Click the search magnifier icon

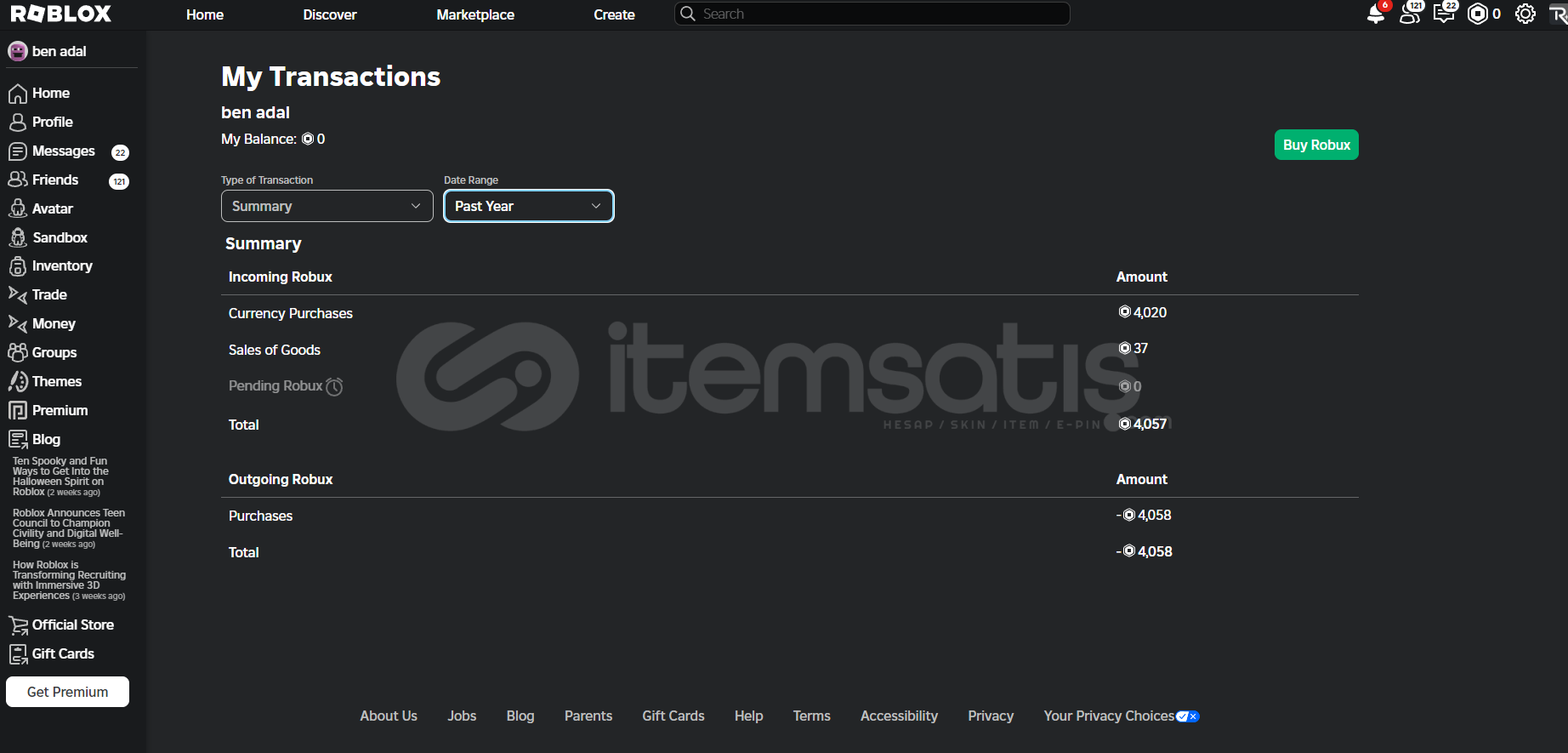[x=688, y=14]
